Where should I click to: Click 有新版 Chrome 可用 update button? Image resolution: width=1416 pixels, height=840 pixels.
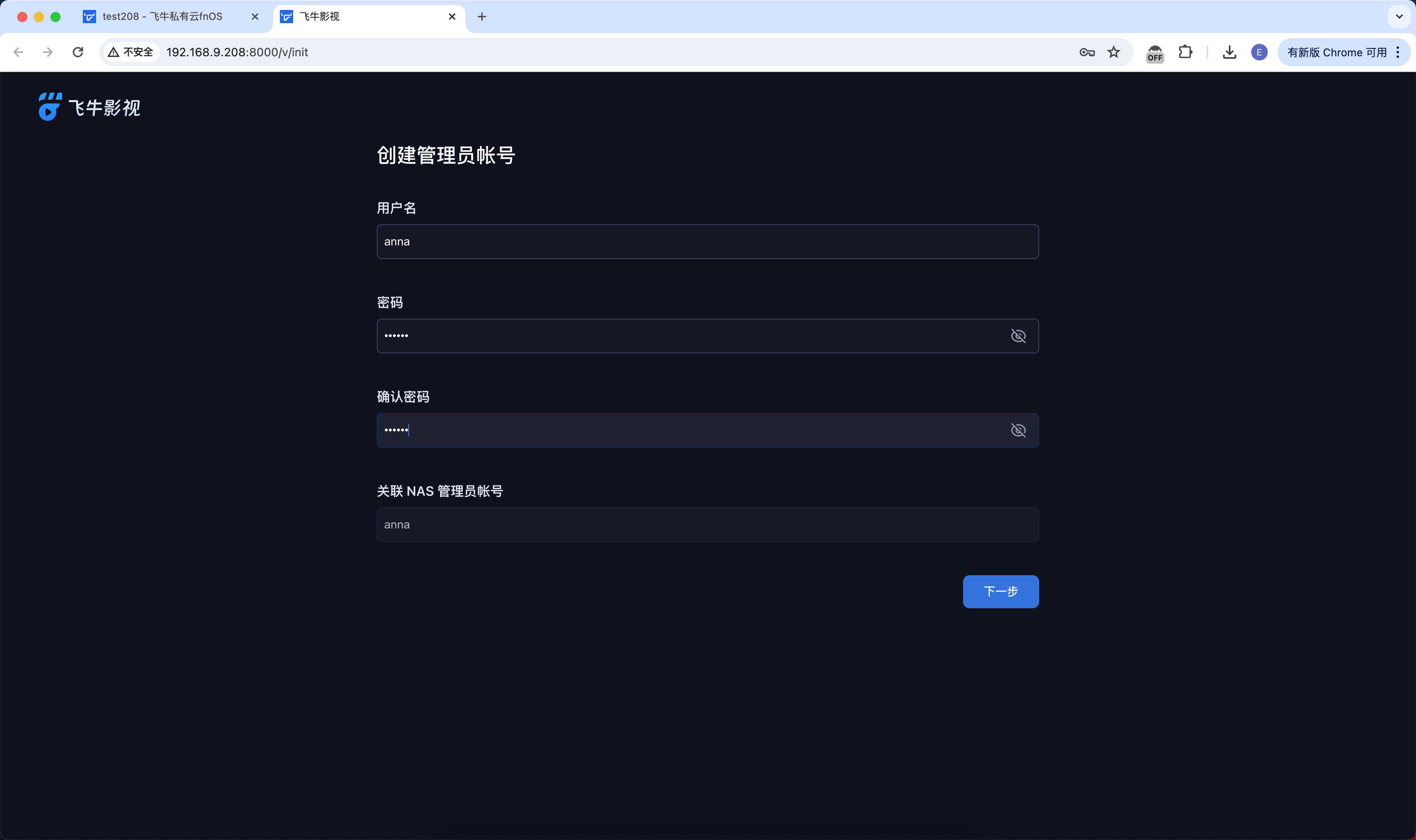click(1337, 52)
